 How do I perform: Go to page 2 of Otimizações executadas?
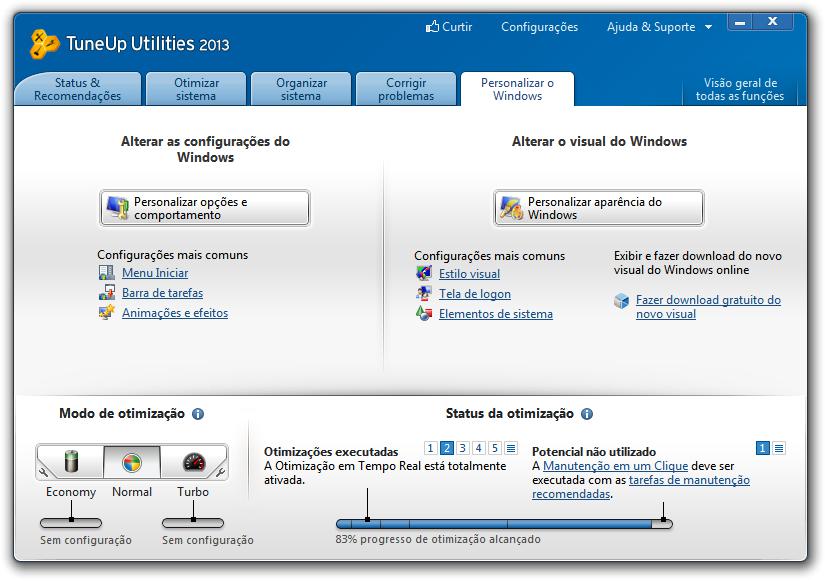[446, 448]
